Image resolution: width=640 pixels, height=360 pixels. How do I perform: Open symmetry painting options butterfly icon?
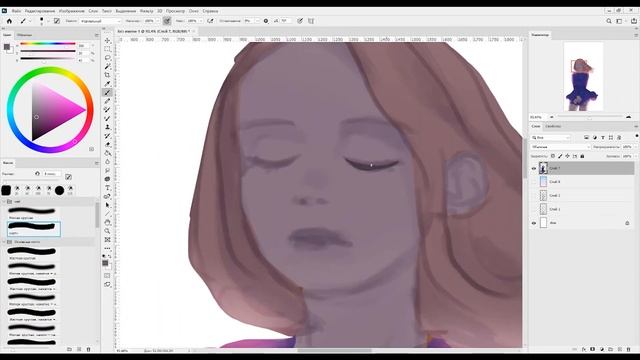(x=311, y=21)
